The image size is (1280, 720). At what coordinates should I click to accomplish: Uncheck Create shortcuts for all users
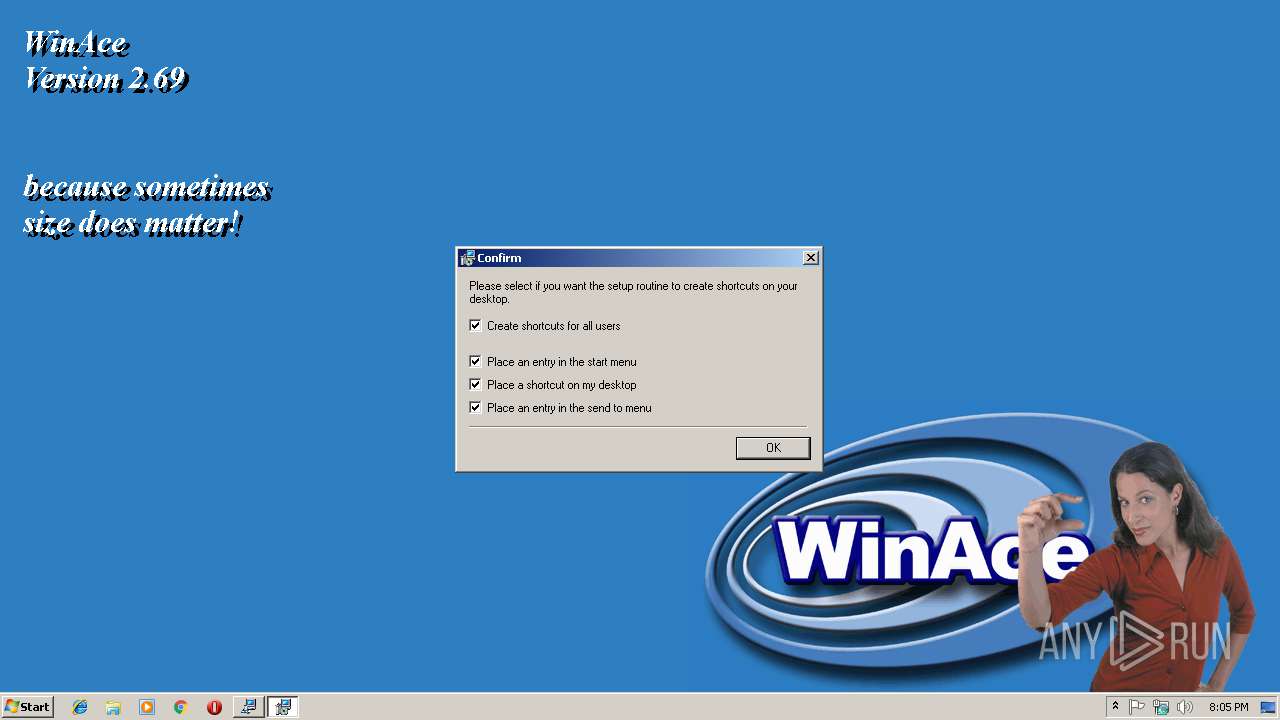[x=475, y=326]
